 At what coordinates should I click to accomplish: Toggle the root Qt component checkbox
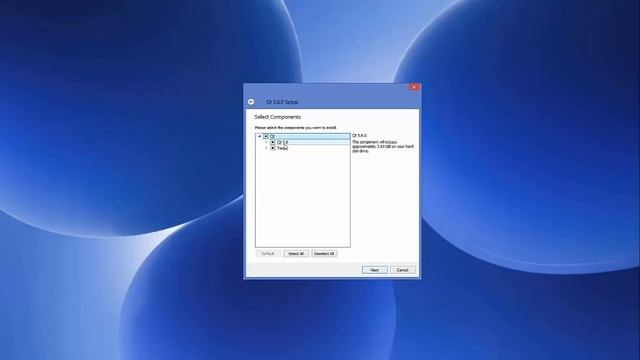[266, 136]
